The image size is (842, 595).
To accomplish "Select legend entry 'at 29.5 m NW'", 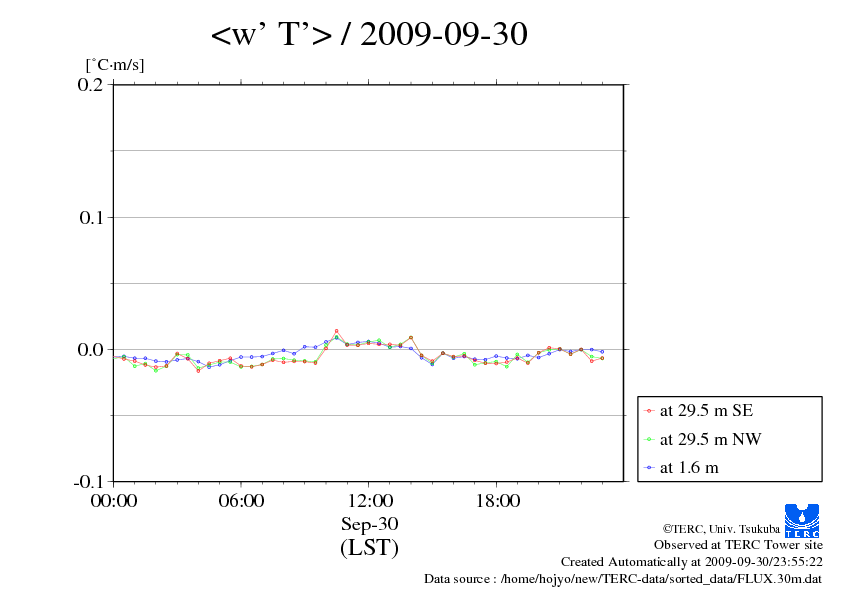I will click(710, 439).
